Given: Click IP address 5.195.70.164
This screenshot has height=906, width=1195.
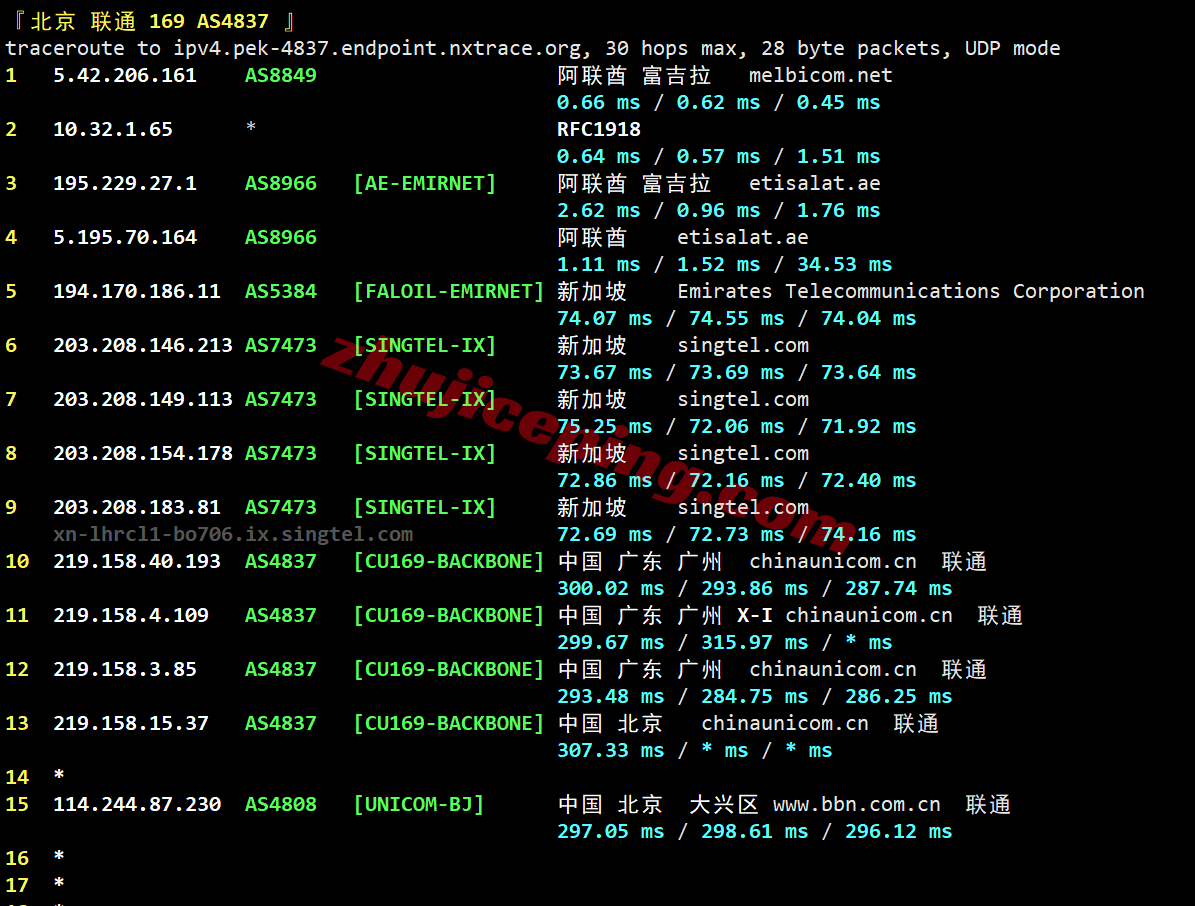Looking at the screenshot, I should (125, 237).
